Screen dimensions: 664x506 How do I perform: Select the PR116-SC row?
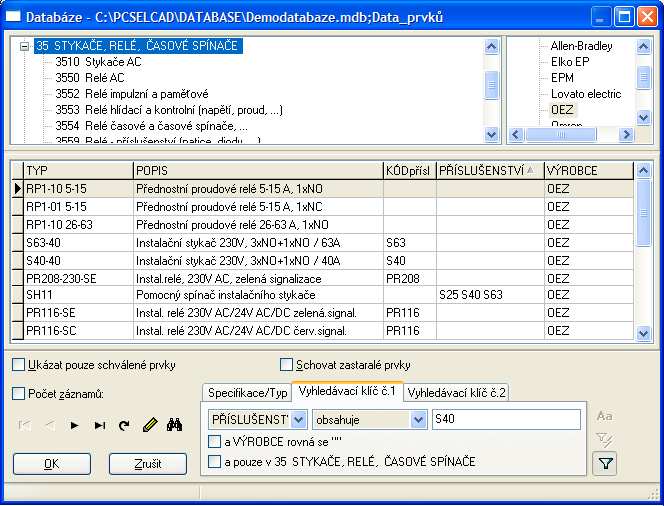tap(322, 330)
